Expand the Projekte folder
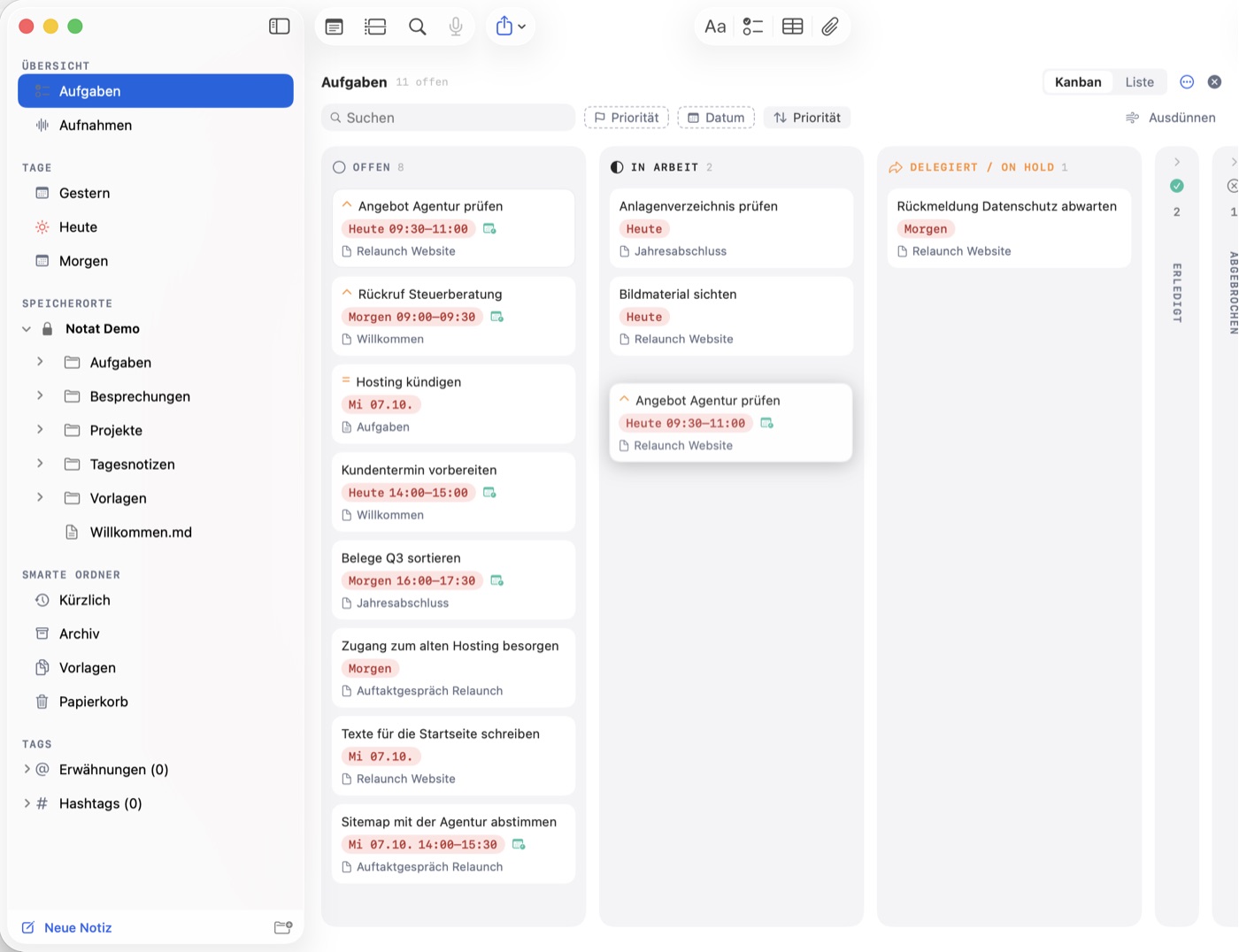1239x952 pixels. click(40, 430)
